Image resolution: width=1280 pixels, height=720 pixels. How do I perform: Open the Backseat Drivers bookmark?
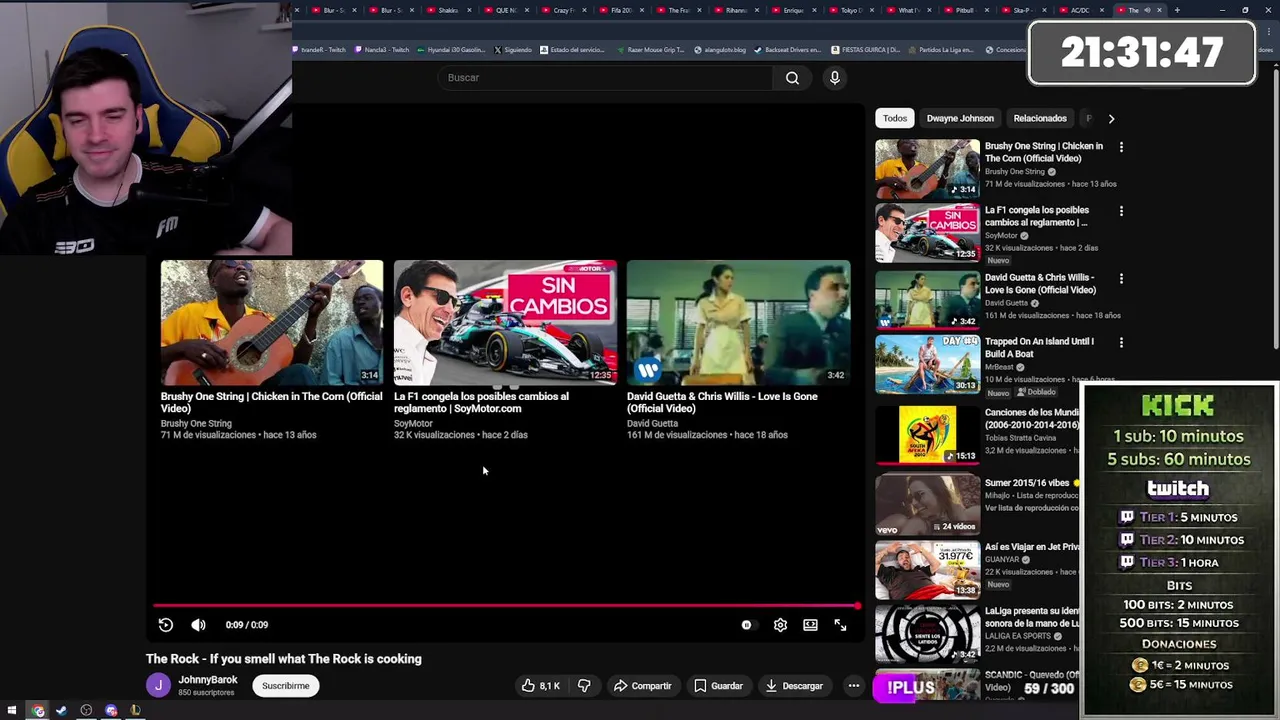[x=787, y=50]
